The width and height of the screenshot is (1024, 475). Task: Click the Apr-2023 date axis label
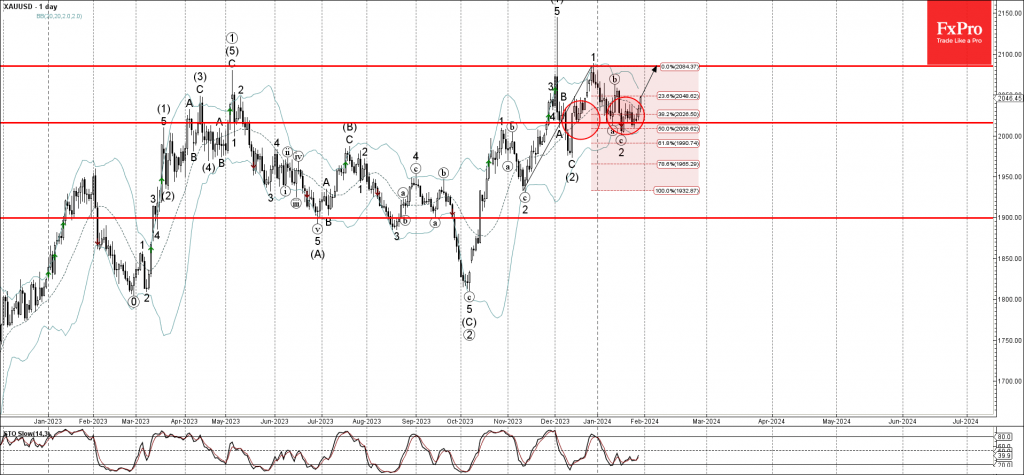click(185, 421)
